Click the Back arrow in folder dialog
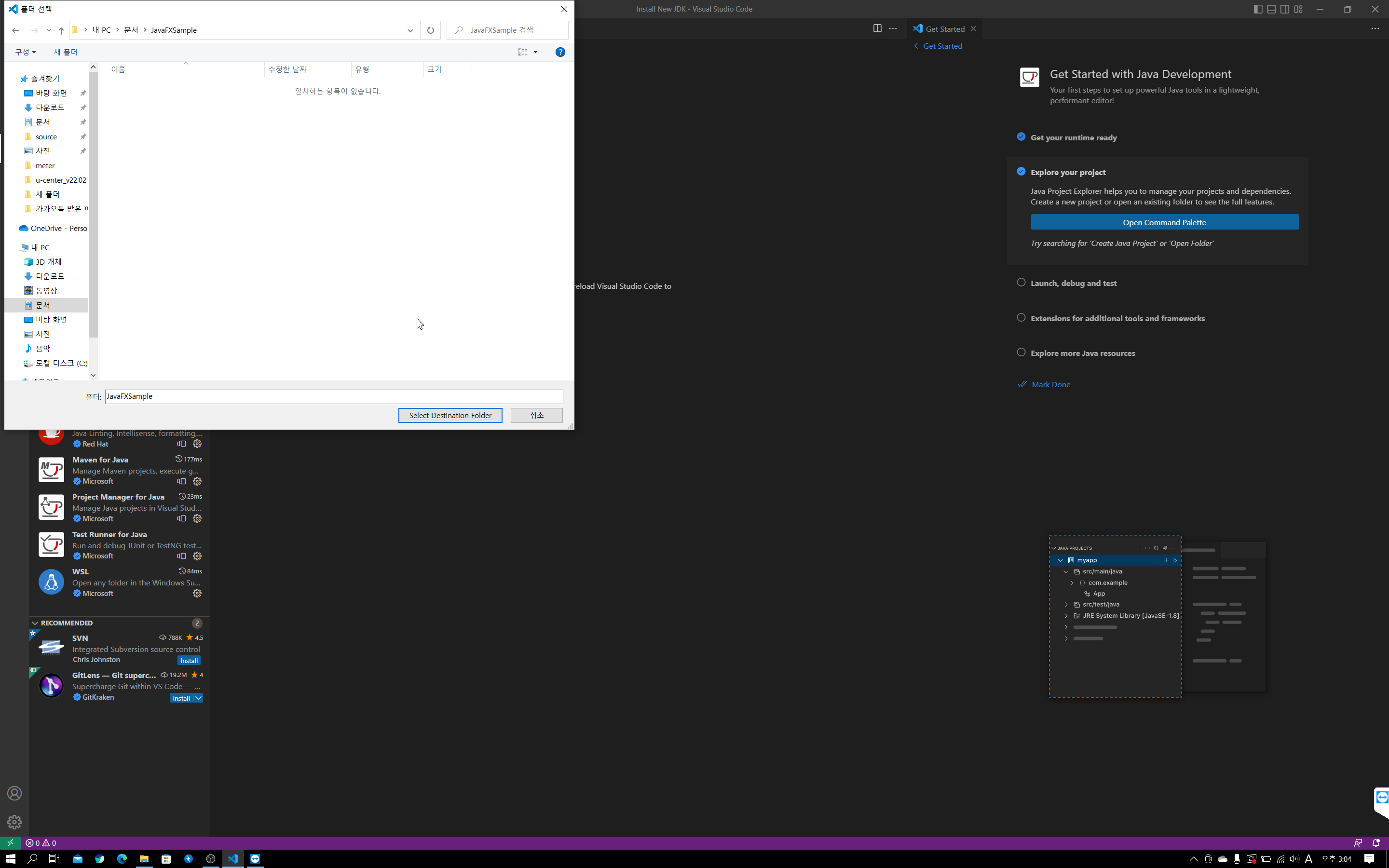Image resolution: width=1389 pixels, height=868 pixels. (x=15, y=30)
